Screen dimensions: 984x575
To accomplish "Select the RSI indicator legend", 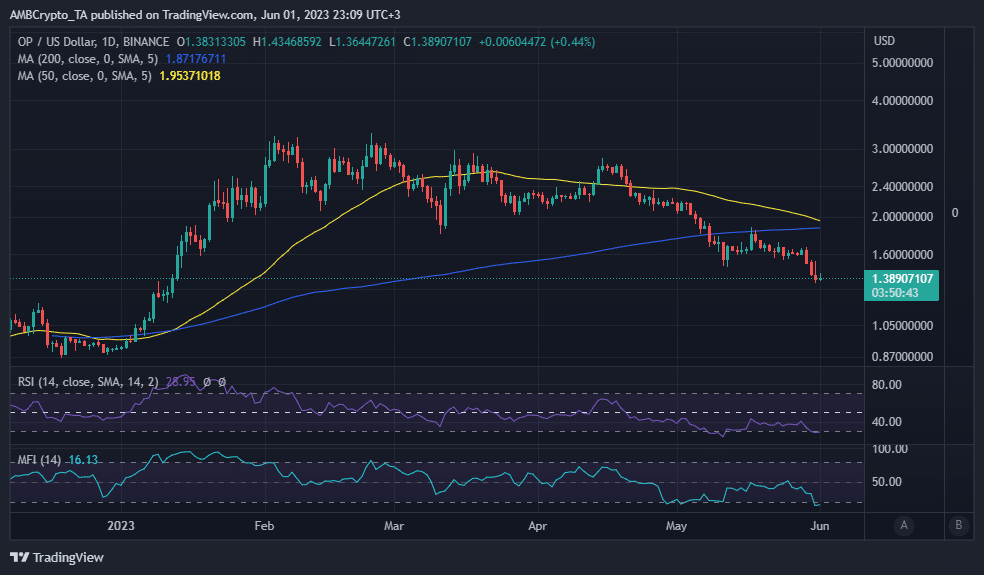I will point(88,382).
